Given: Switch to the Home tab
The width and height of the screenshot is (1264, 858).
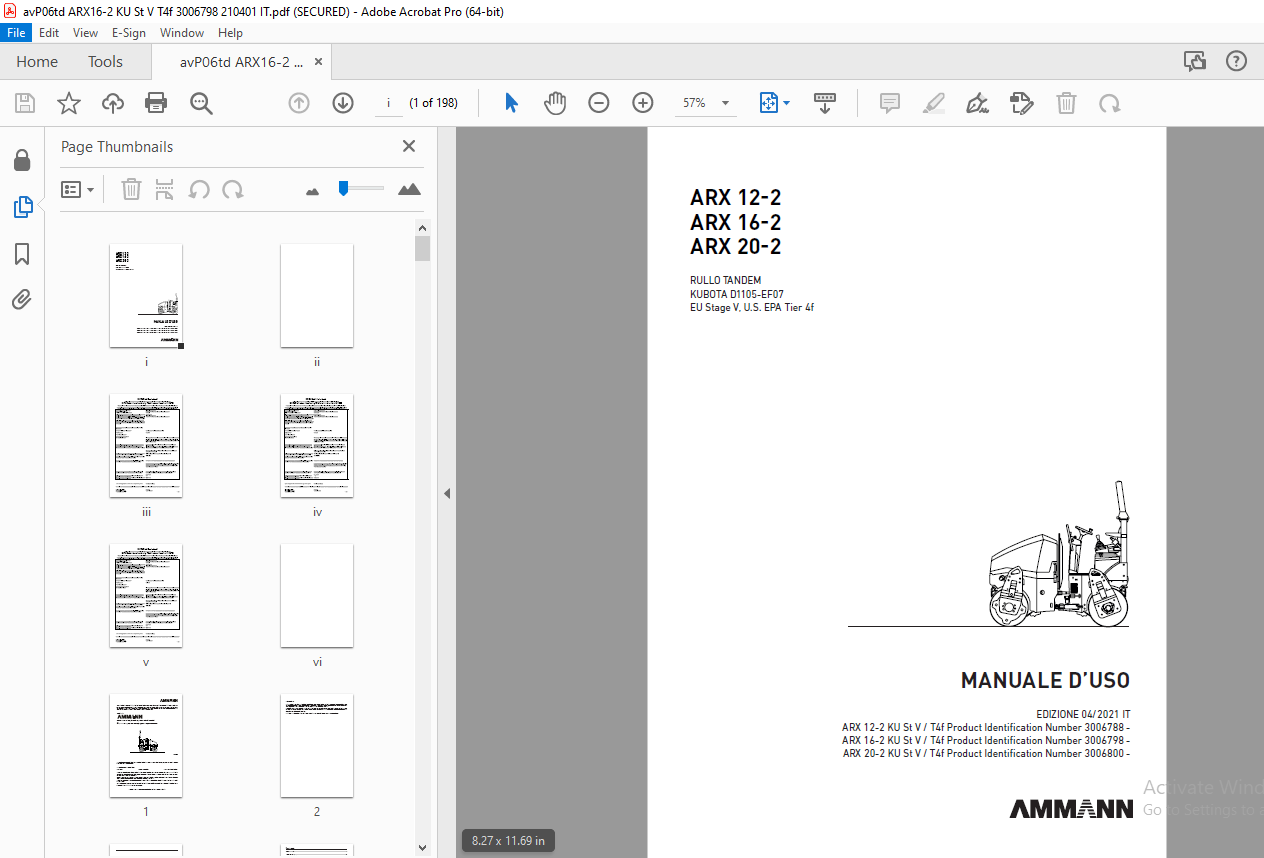Looking at the screenshot, I should pyautogui.click(x=37, y=62).
